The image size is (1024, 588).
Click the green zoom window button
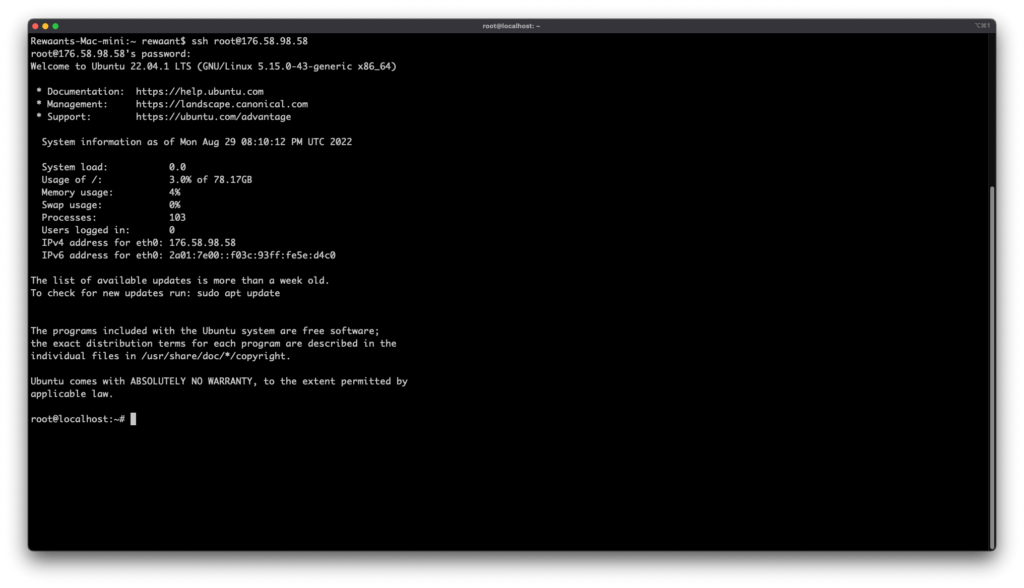[56, 26]
